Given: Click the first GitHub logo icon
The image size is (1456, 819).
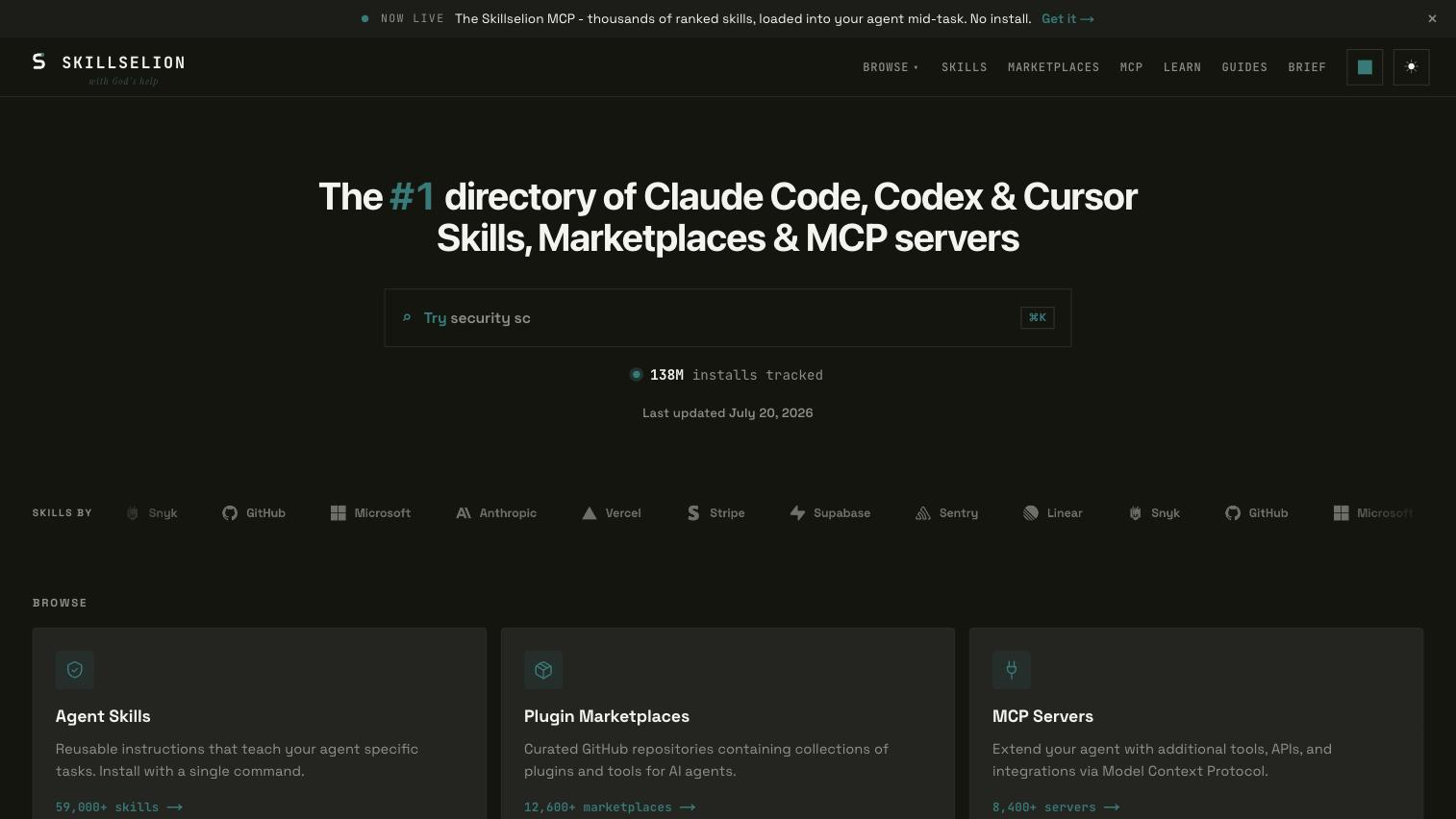Looking at the screenshot, I should [x=230, y=513].
